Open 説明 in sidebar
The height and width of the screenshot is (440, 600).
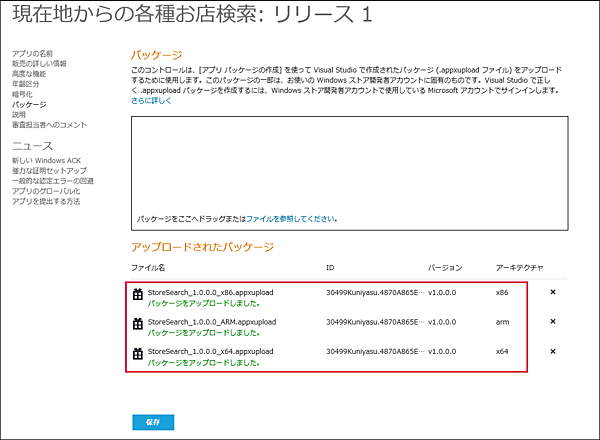click(18, 114)
